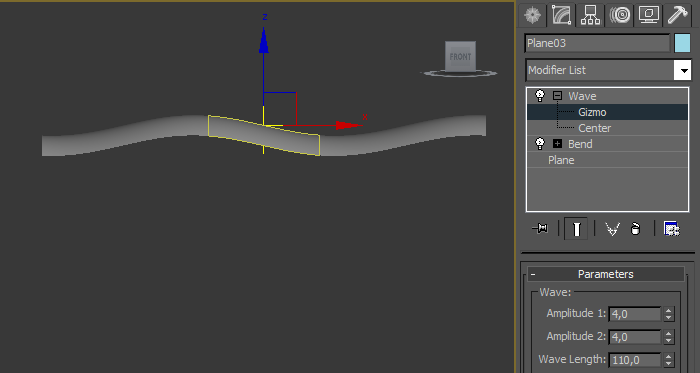700x373 pixels.
Task: Remove modifier from the stack
Action: (635, 229)
